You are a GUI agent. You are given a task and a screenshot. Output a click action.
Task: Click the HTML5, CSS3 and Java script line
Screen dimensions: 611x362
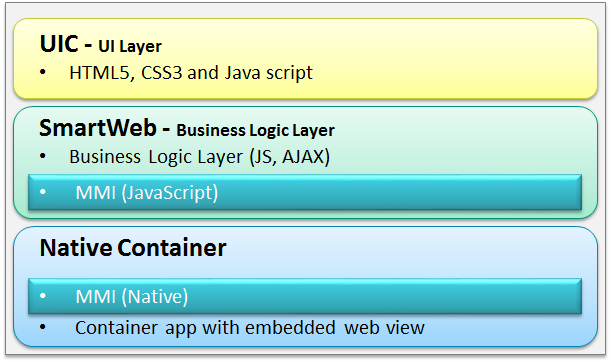[191, 73]
